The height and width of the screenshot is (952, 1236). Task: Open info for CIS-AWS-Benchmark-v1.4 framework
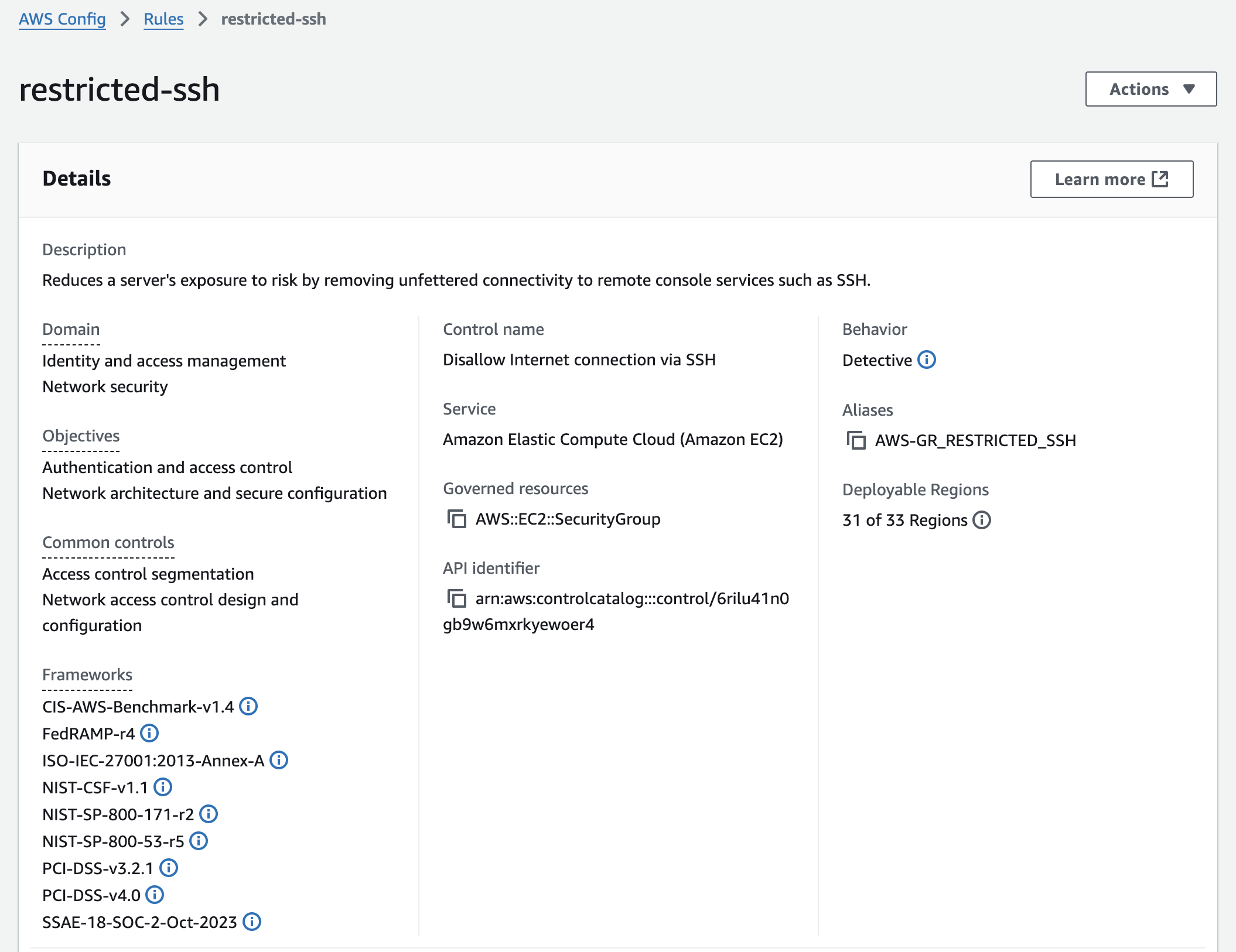coord(248,706)
